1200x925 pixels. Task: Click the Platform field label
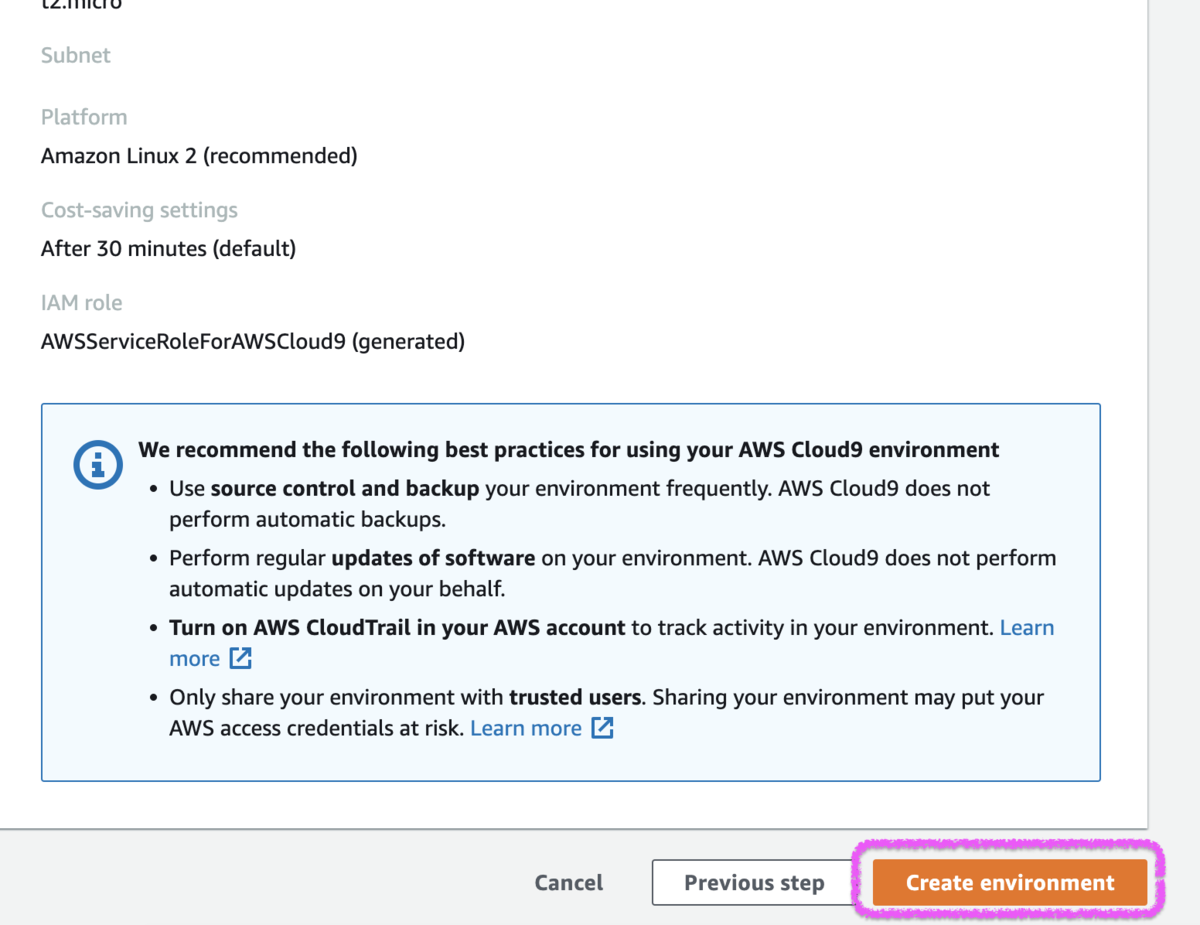point(84,117)
